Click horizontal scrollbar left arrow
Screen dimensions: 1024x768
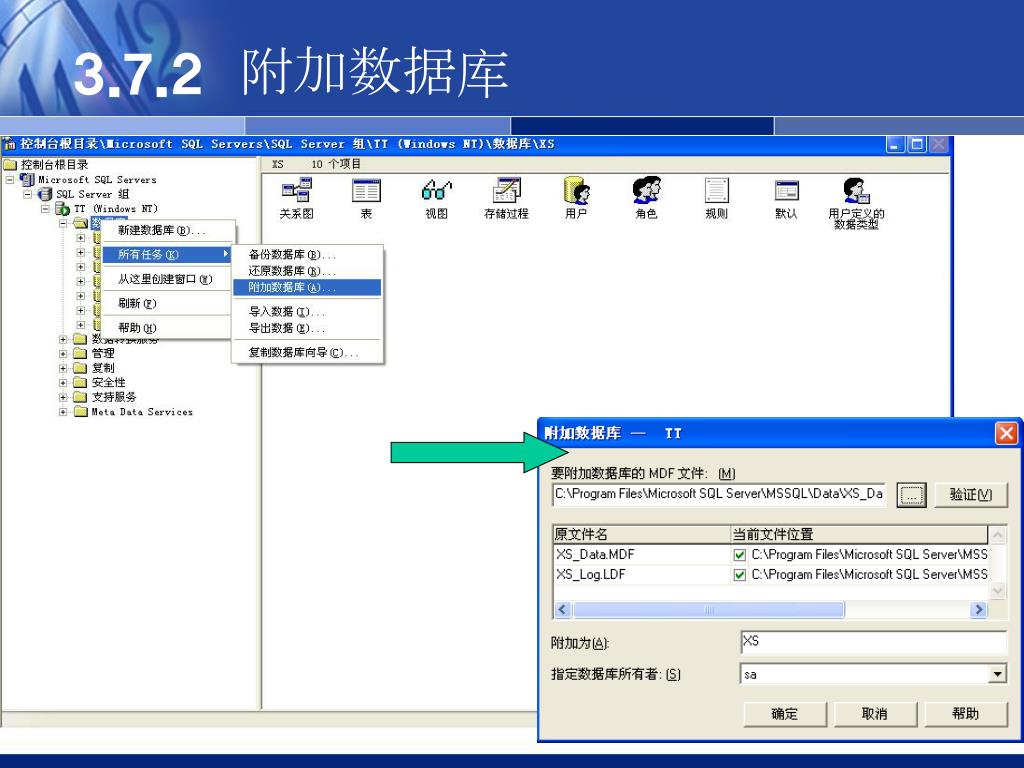coord(562,610)
